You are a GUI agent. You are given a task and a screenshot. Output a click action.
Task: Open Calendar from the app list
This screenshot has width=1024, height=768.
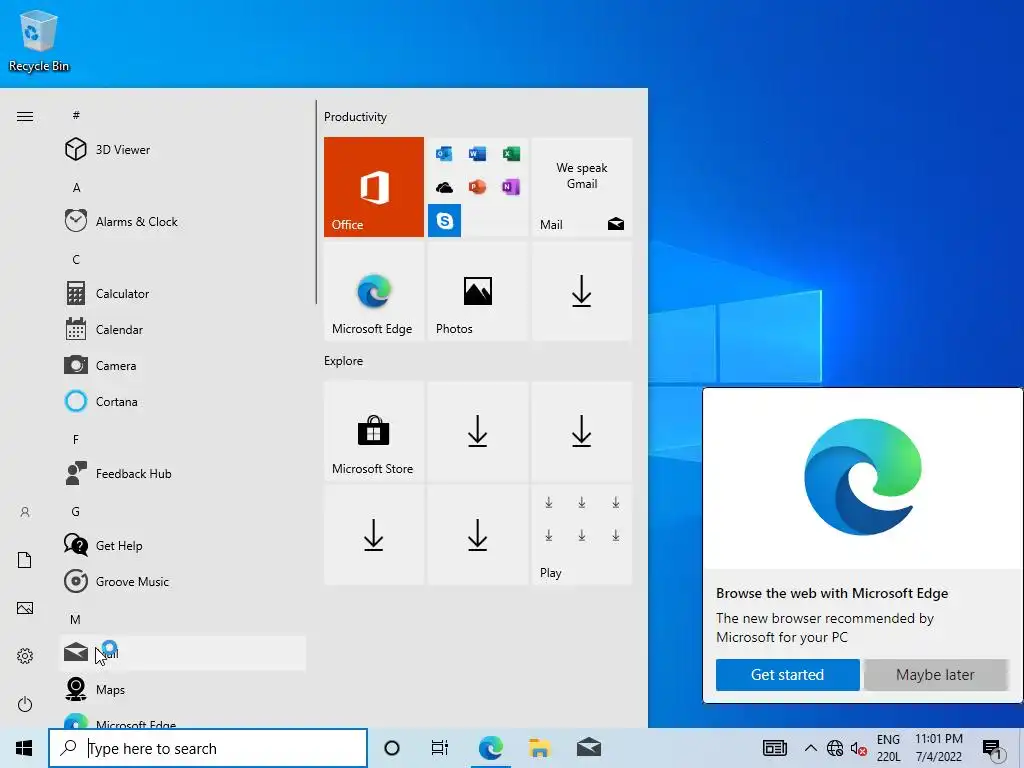182,329
